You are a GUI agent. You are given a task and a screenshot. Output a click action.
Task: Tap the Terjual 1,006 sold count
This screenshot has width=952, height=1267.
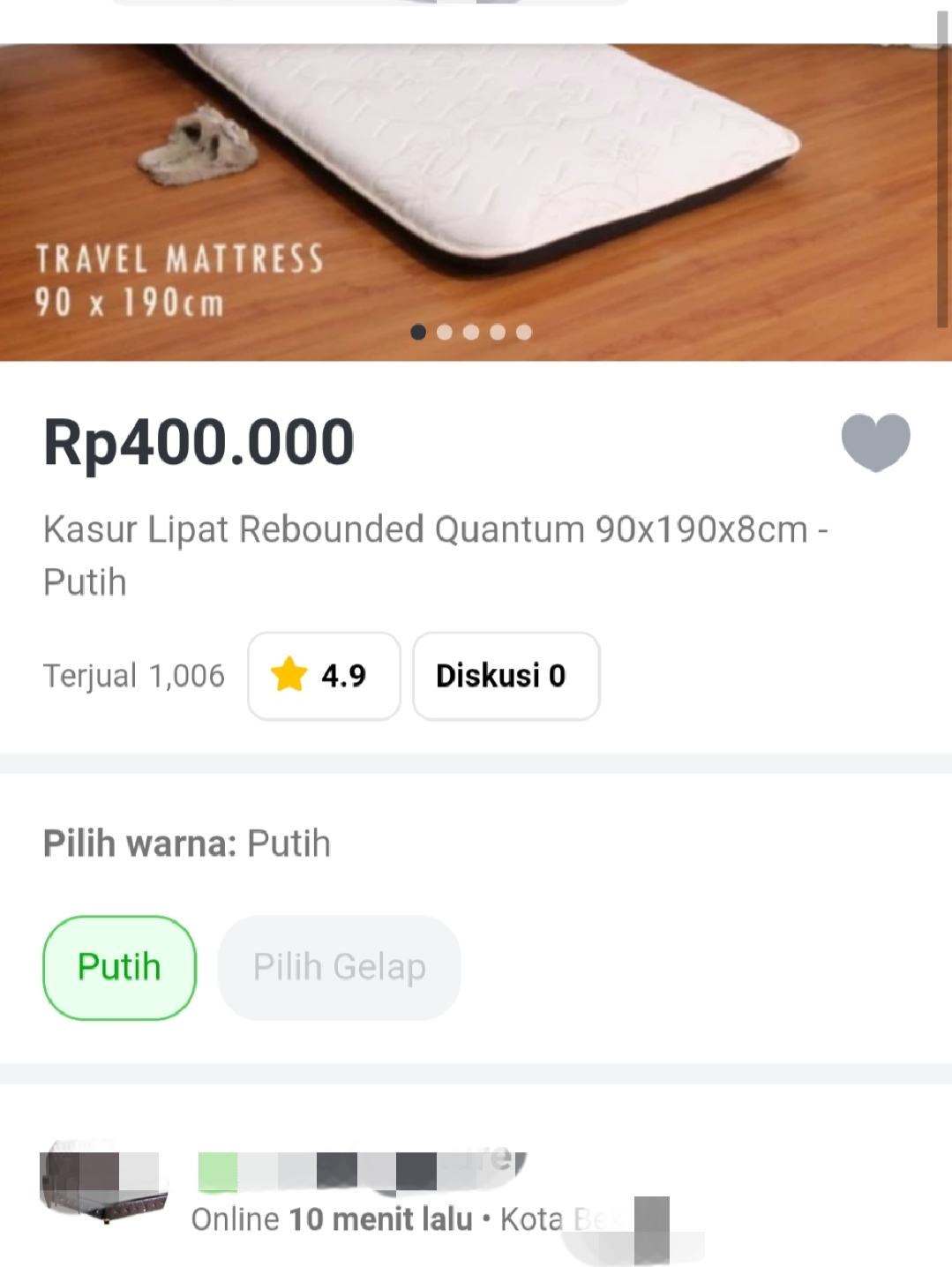click(134, 676)
